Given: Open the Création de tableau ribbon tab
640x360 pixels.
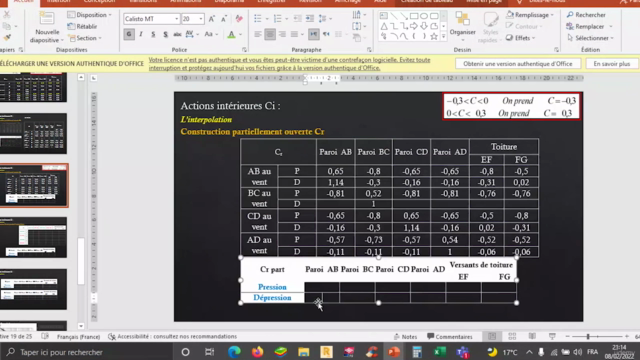Looking at the screenshot, I should 427,2.
